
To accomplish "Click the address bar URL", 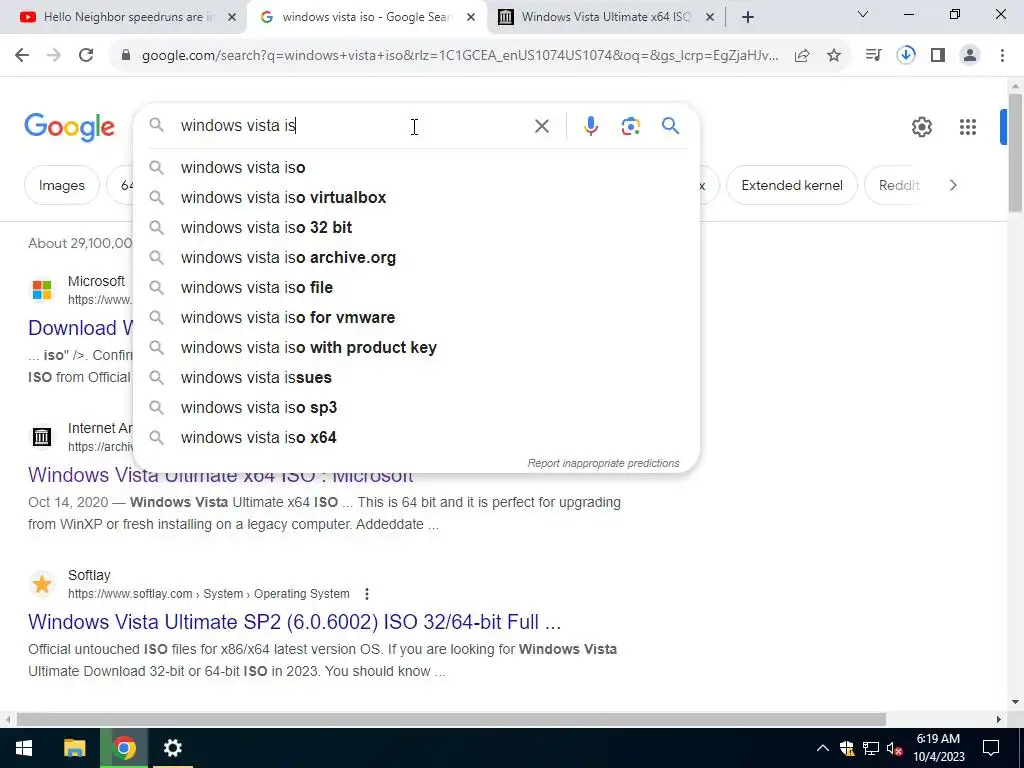I will click(460, 56).
